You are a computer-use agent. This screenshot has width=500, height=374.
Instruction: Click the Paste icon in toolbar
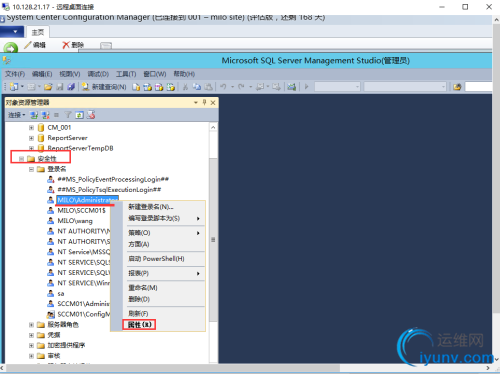(208, 87)
